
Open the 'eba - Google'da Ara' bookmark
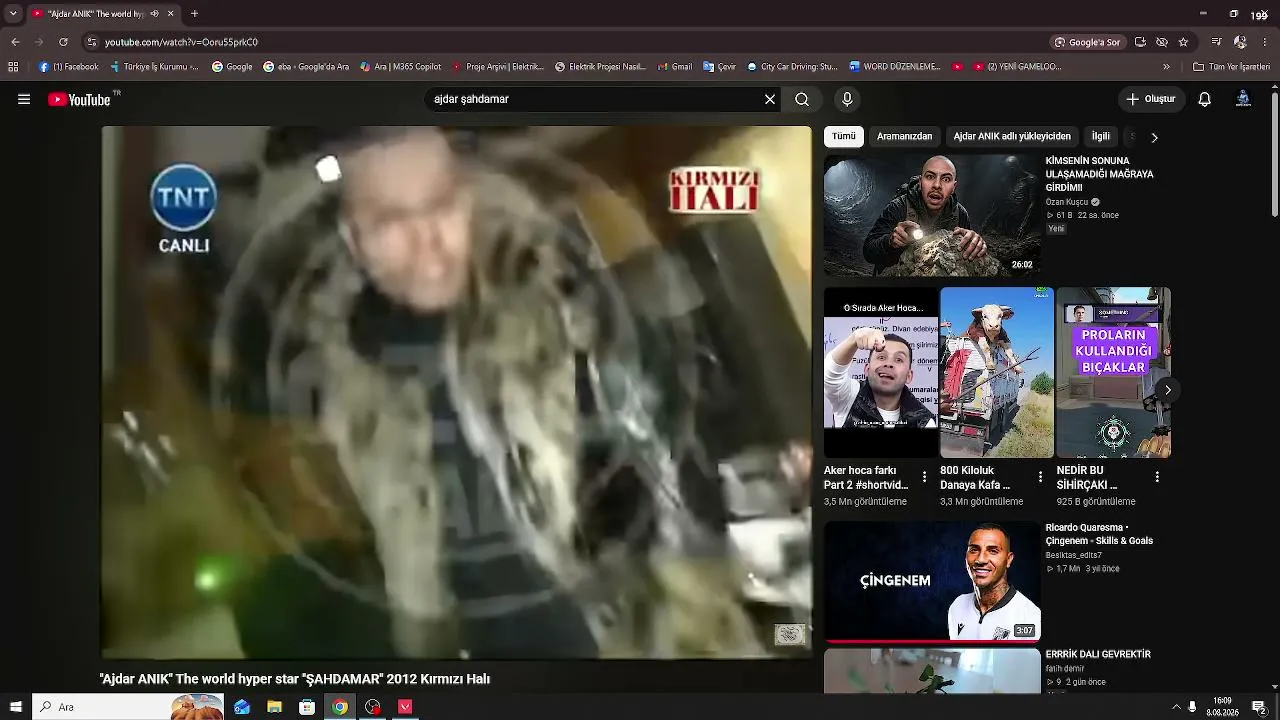(306, 67)
